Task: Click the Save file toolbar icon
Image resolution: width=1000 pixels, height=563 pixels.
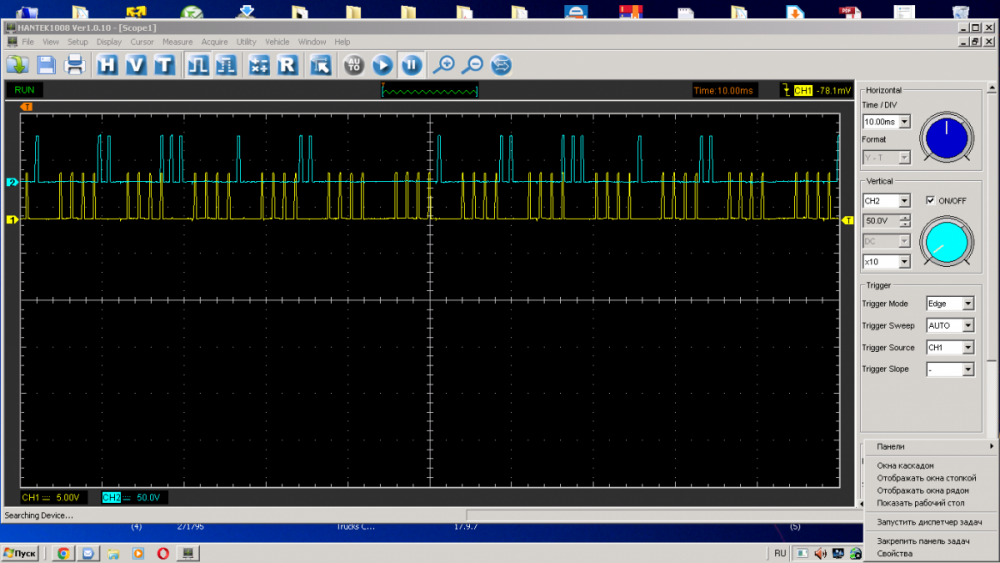Action: click(x=46, y=65)
